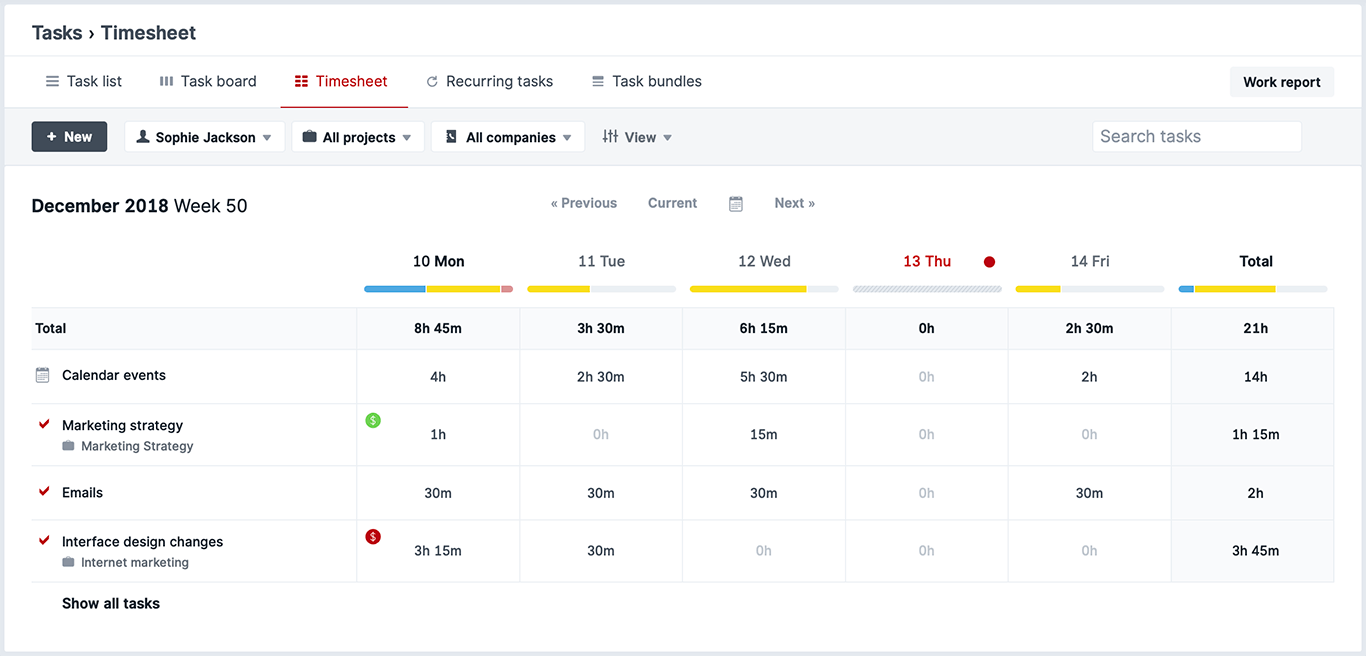Click the red non-billable icon on Interface design changes

(x=373, y=536)
